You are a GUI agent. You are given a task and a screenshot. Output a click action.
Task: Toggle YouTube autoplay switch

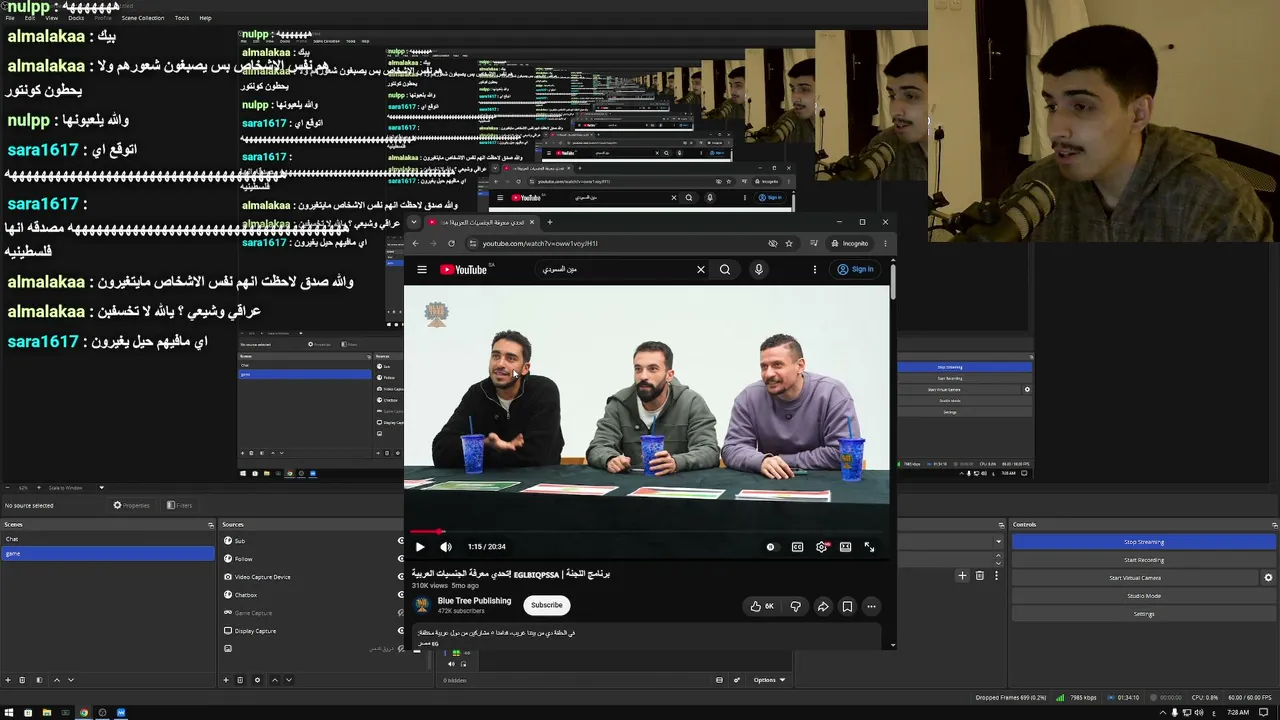(x=770, y=547)
